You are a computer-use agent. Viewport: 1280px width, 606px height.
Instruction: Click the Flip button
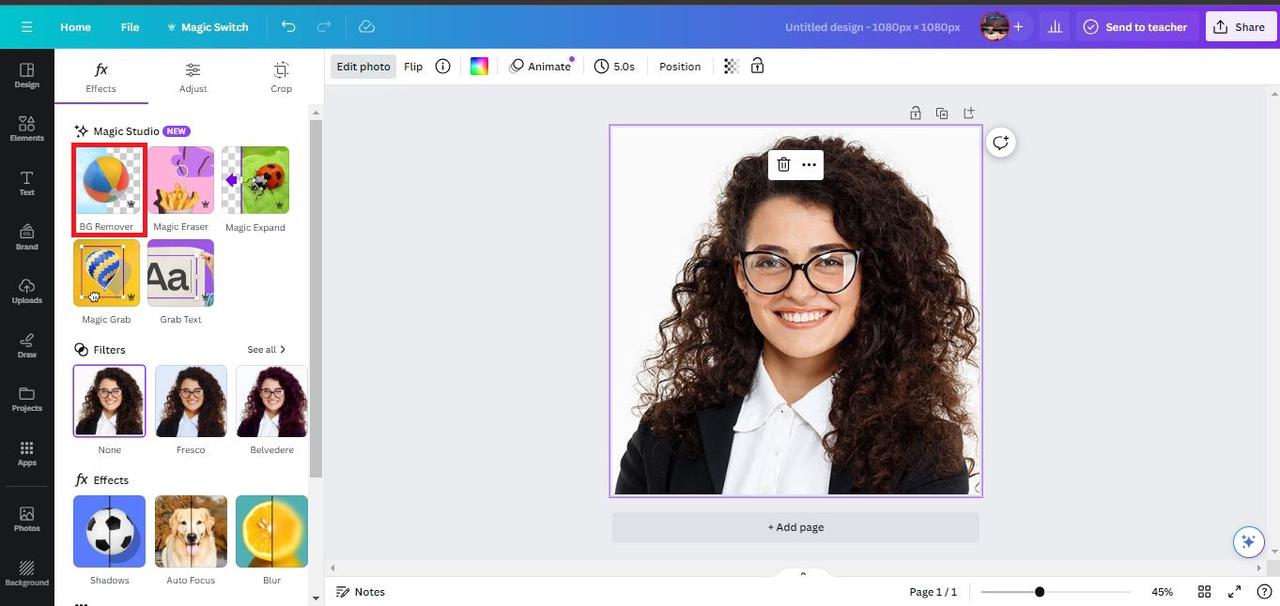[x=413, y=66]
